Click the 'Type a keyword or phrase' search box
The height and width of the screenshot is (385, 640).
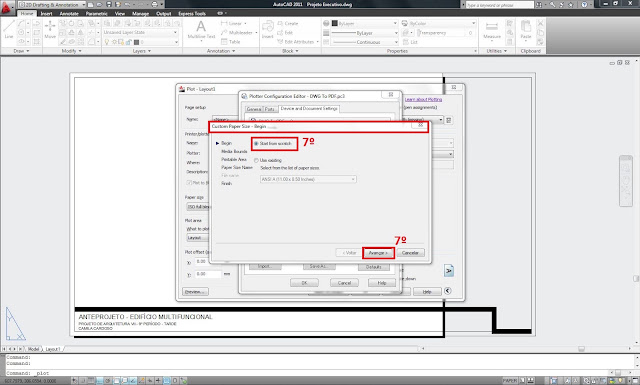pyautogui.click(x=500, y=4)
